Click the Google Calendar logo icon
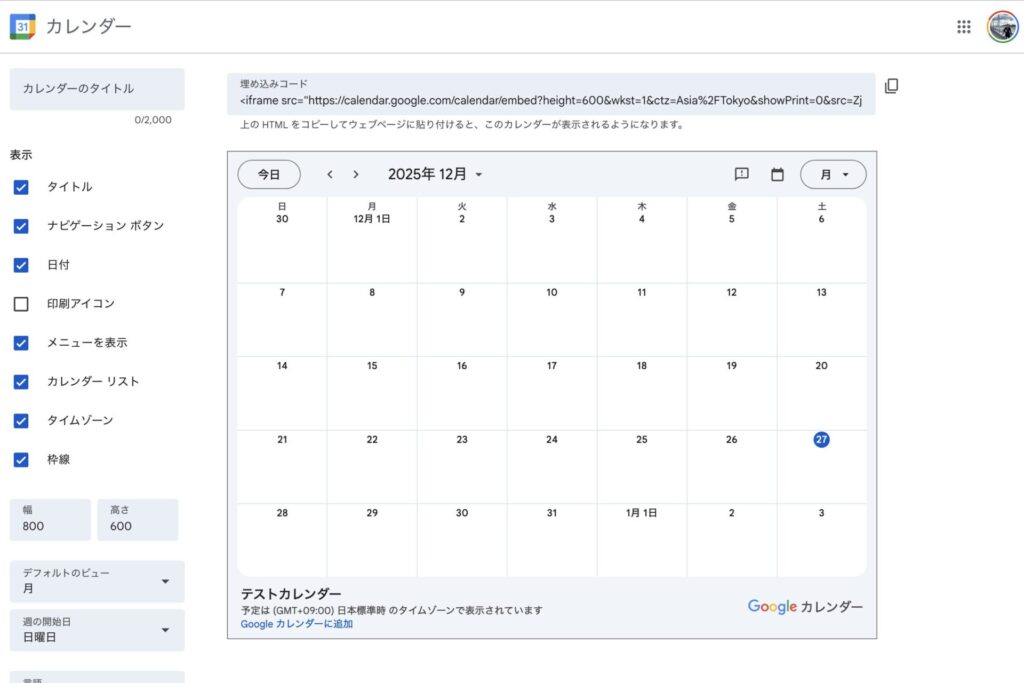 point(22,27)
